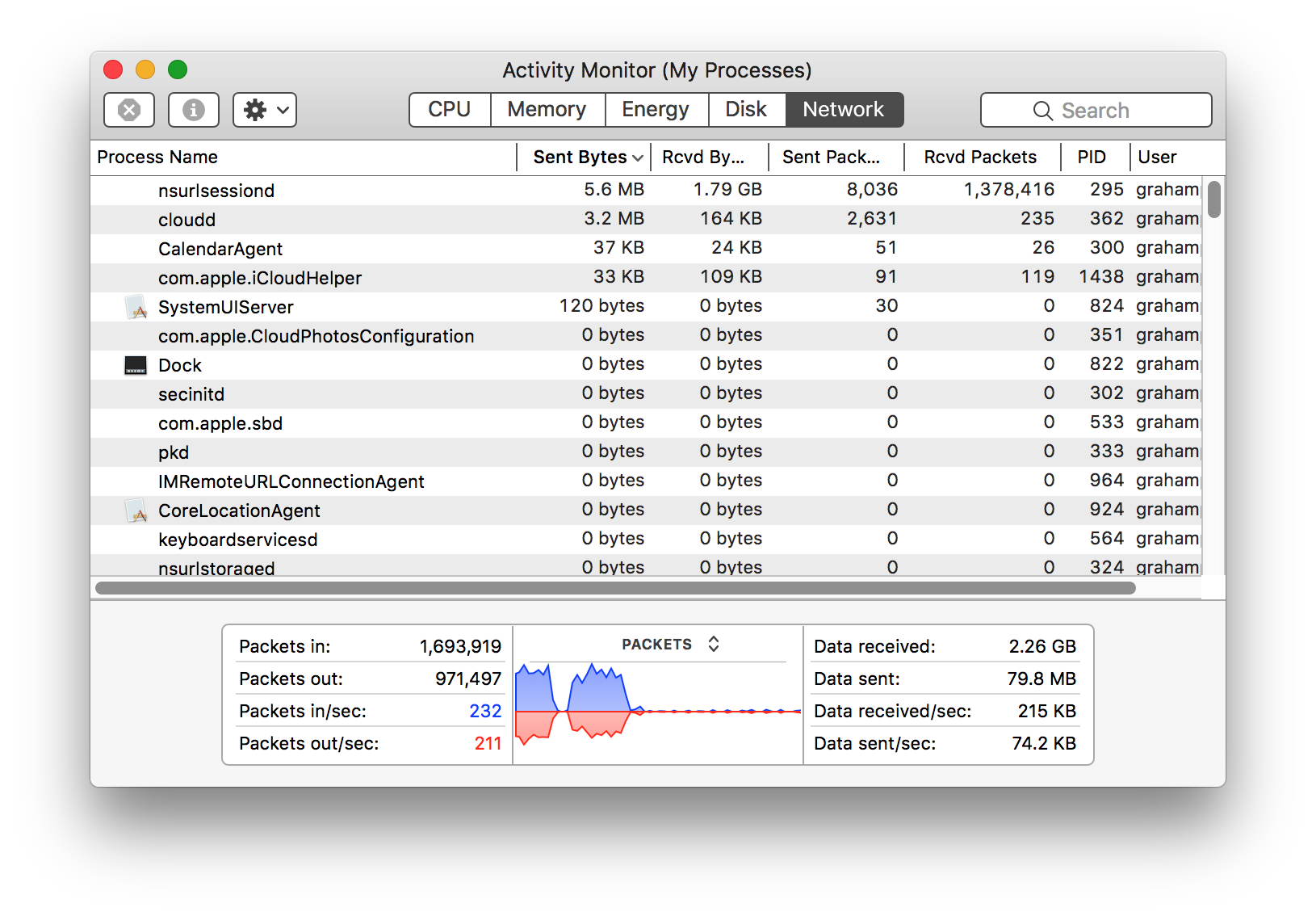This screenshot has width=1316, height=916.
Task: Click the 5.6 MB sent bytes cell
Action: [x=614, y=190]
